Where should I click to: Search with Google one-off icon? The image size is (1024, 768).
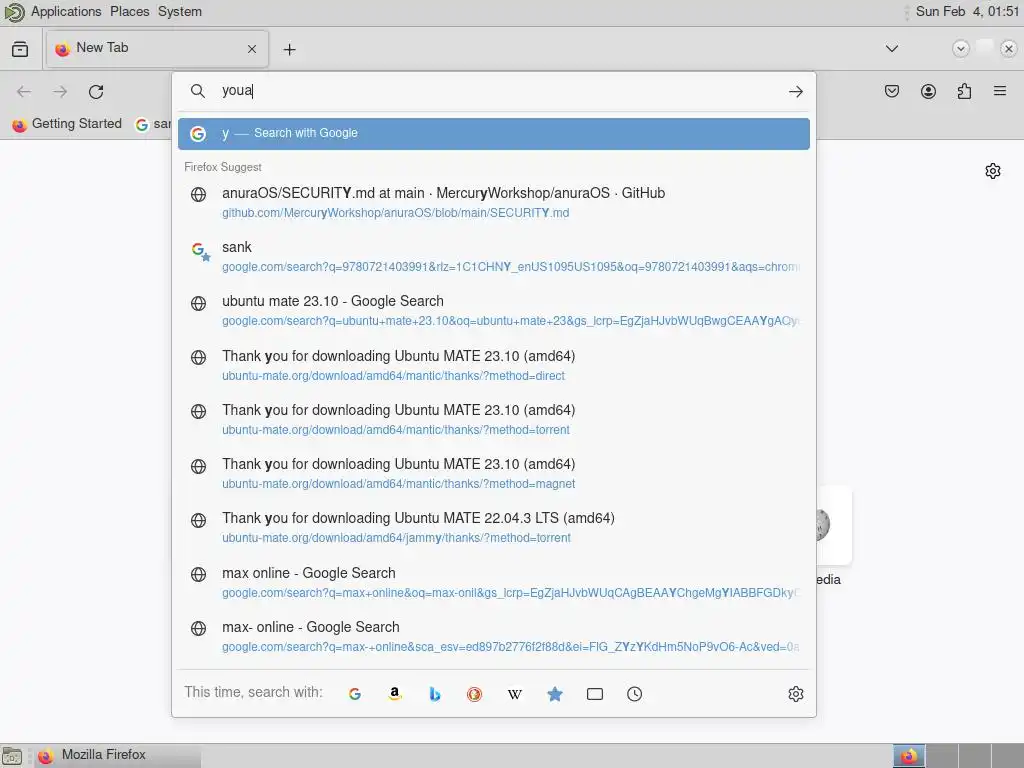[x=355, y=694]
